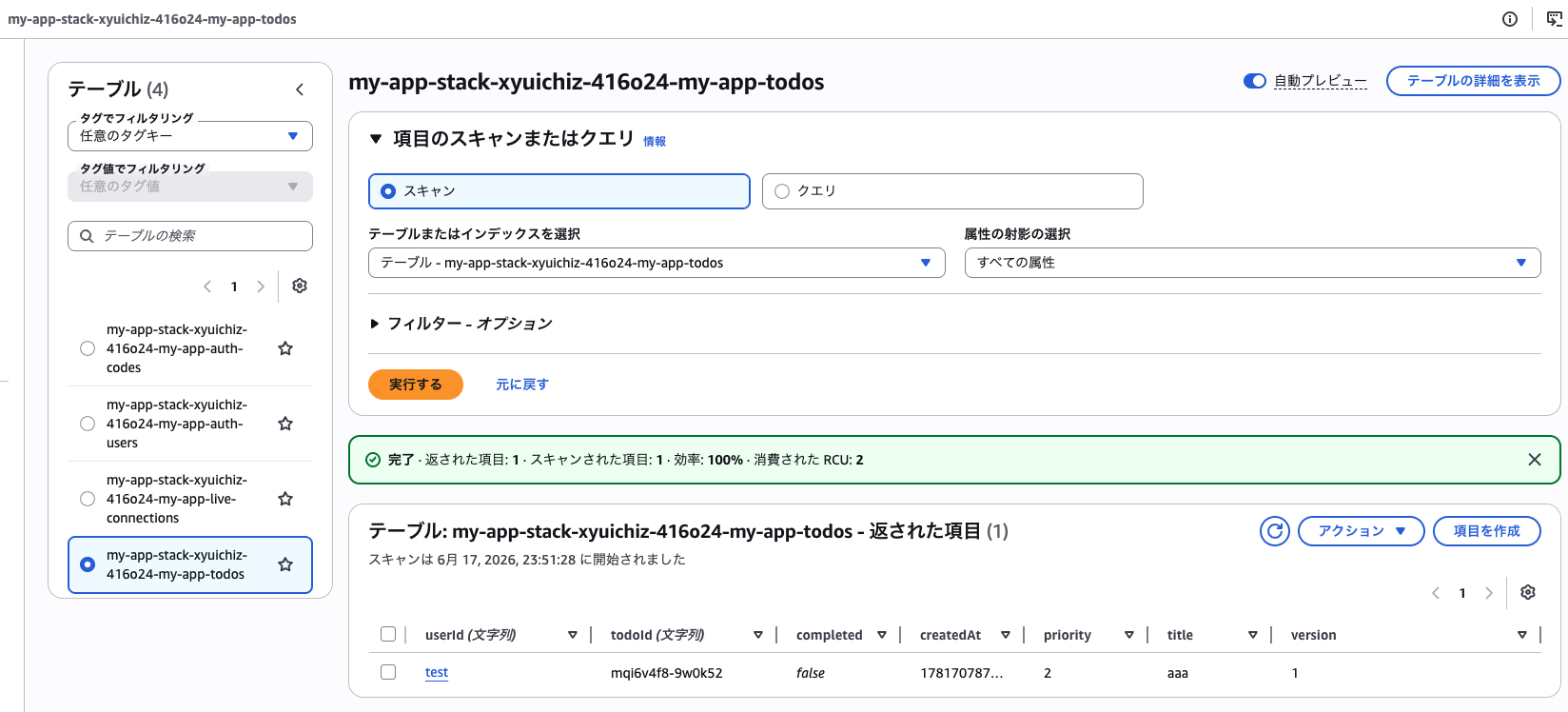
Task: Collapse 項目のスキャンまたはクエリ section
Action: pyautogui.click(x=376, y=139)
